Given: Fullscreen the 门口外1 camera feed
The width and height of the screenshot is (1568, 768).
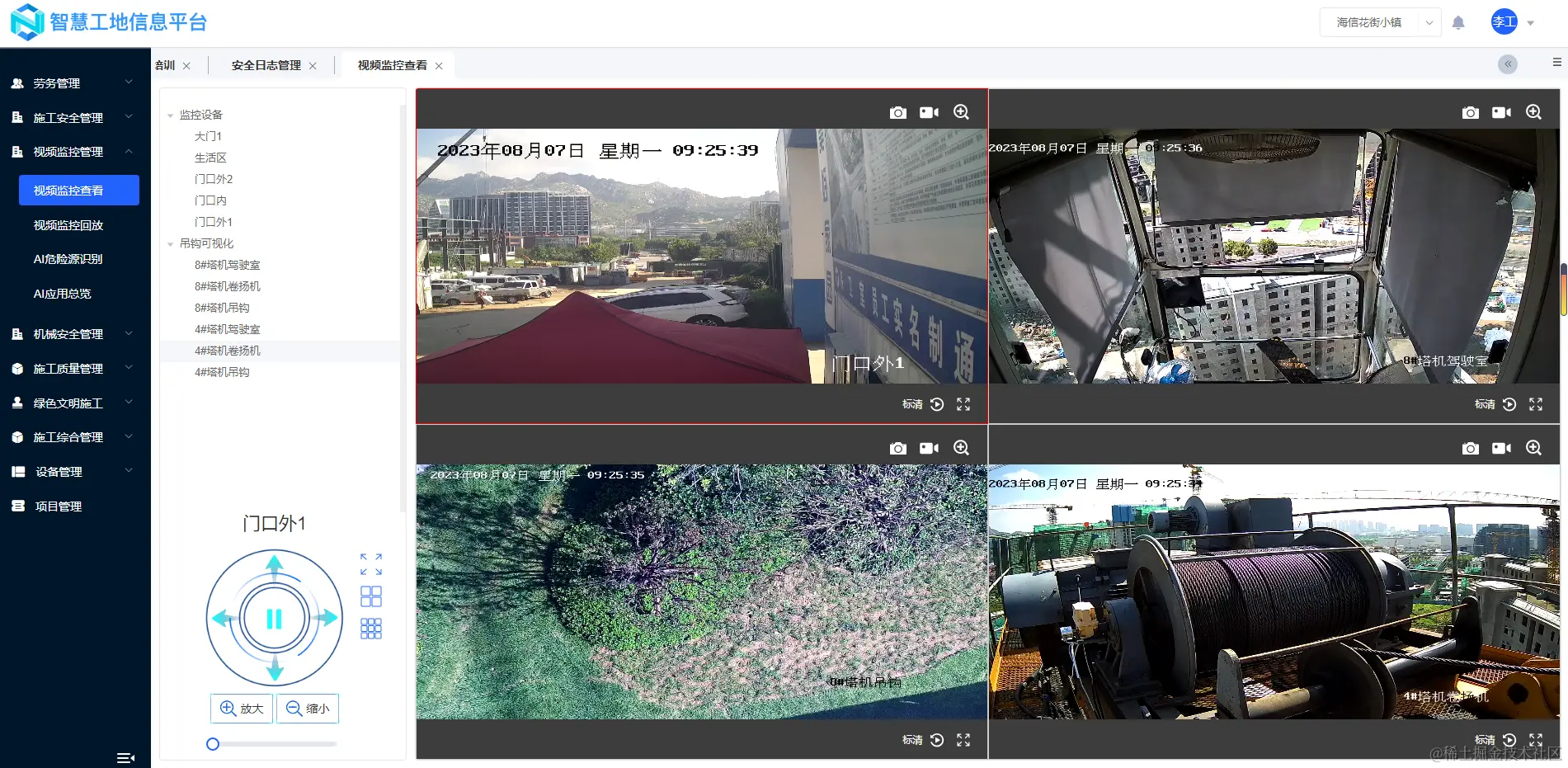Looking at the screenshot, I should [x=963, y=404].
